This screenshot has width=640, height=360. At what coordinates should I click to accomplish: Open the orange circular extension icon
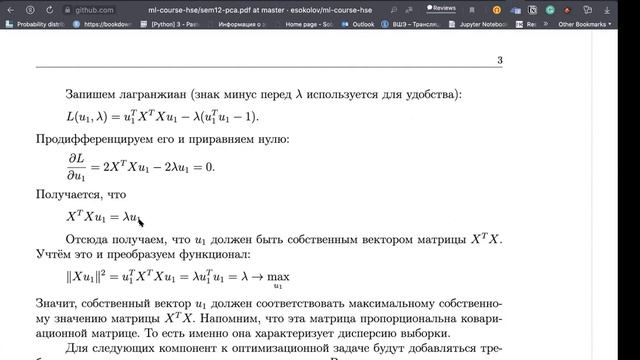[497, 10]
